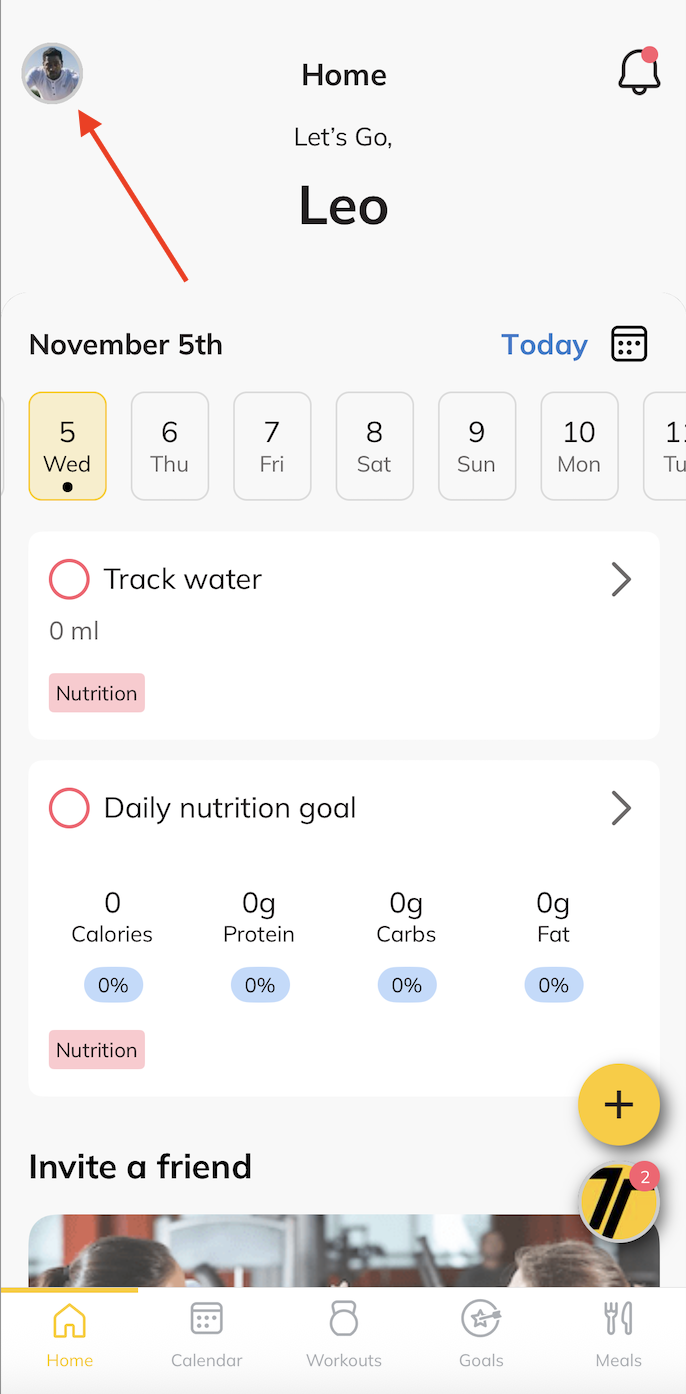
Task: Select Monday the 10th date card
Action: point(579,446)
